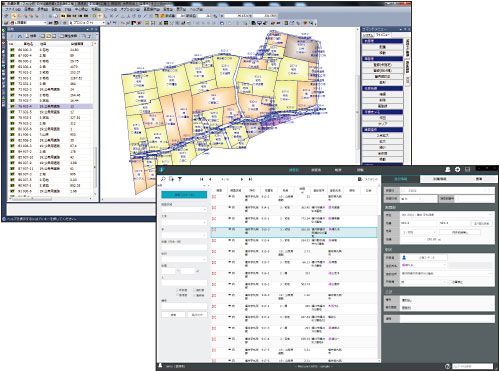
Task: Tick the lower-left checkbox of the four filter checkboxes
Action: [x=178, y=295]
